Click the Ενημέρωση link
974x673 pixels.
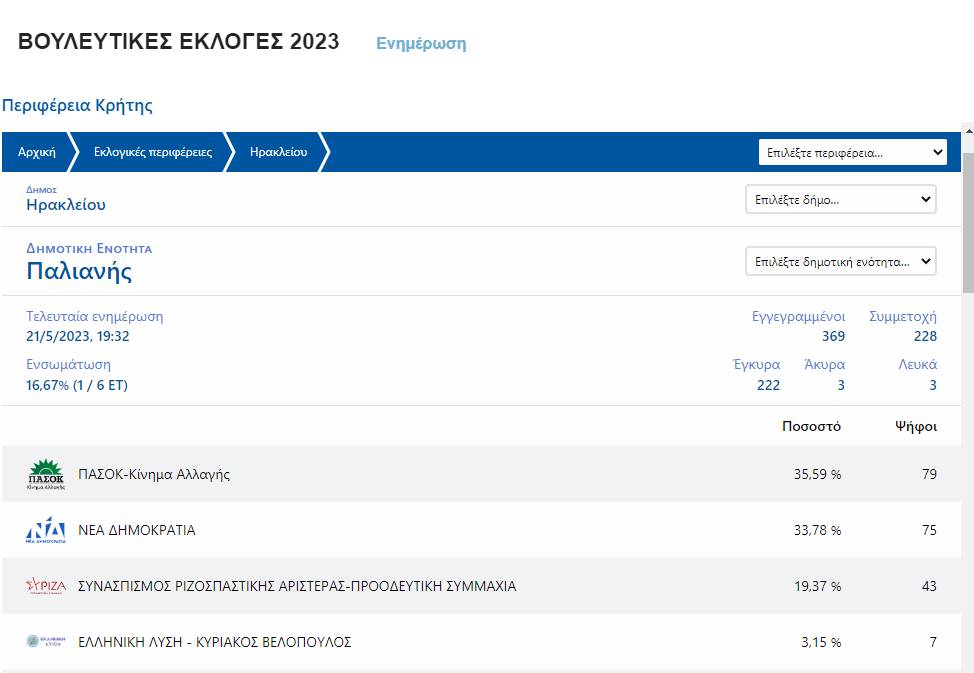(421, 43)
